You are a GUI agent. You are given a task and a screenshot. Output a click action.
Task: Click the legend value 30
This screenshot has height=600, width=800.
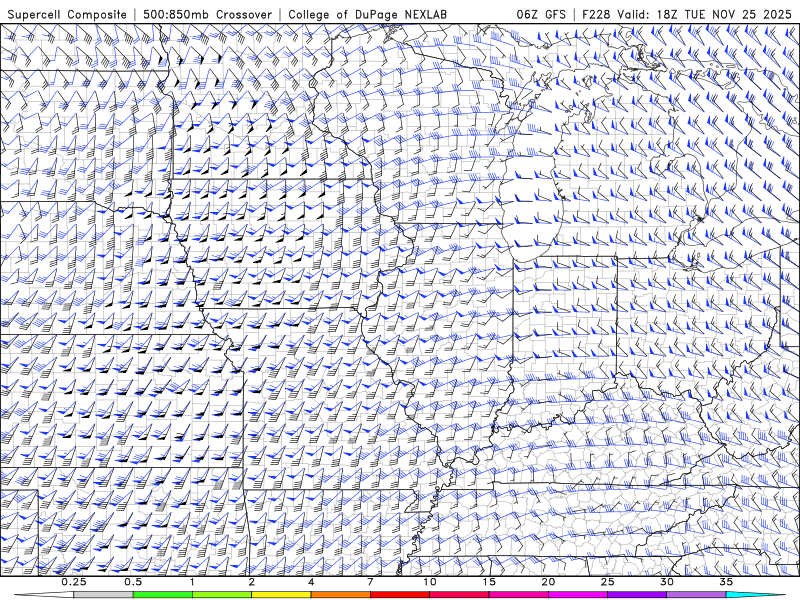667,582
